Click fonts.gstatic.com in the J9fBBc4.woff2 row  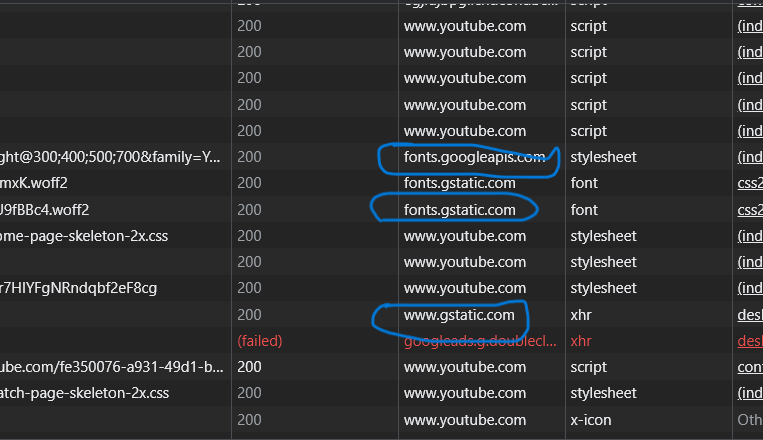pos(459,210)
